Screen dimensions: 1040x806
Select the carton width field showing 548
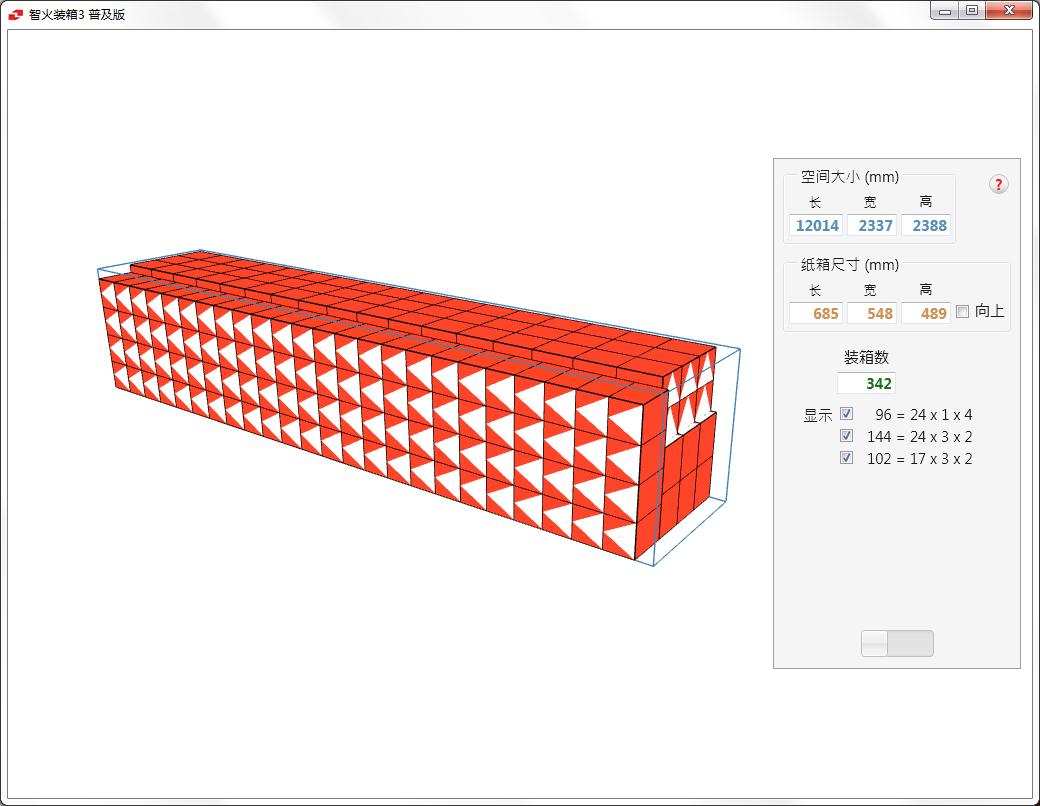coord(872,313)
